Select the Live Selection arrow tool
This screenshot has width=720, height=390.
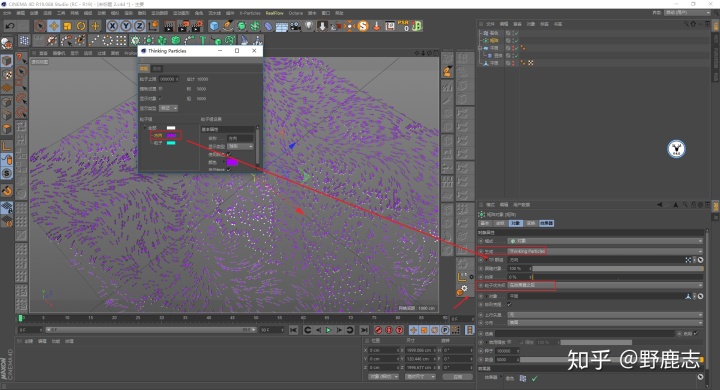click(40, 26)
